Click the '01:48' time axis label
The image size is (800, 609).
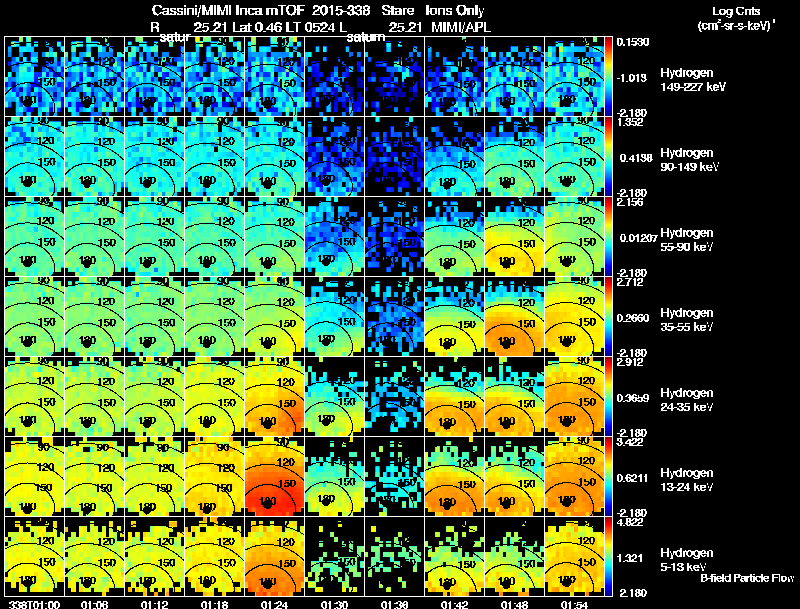[x=514, y=605]
